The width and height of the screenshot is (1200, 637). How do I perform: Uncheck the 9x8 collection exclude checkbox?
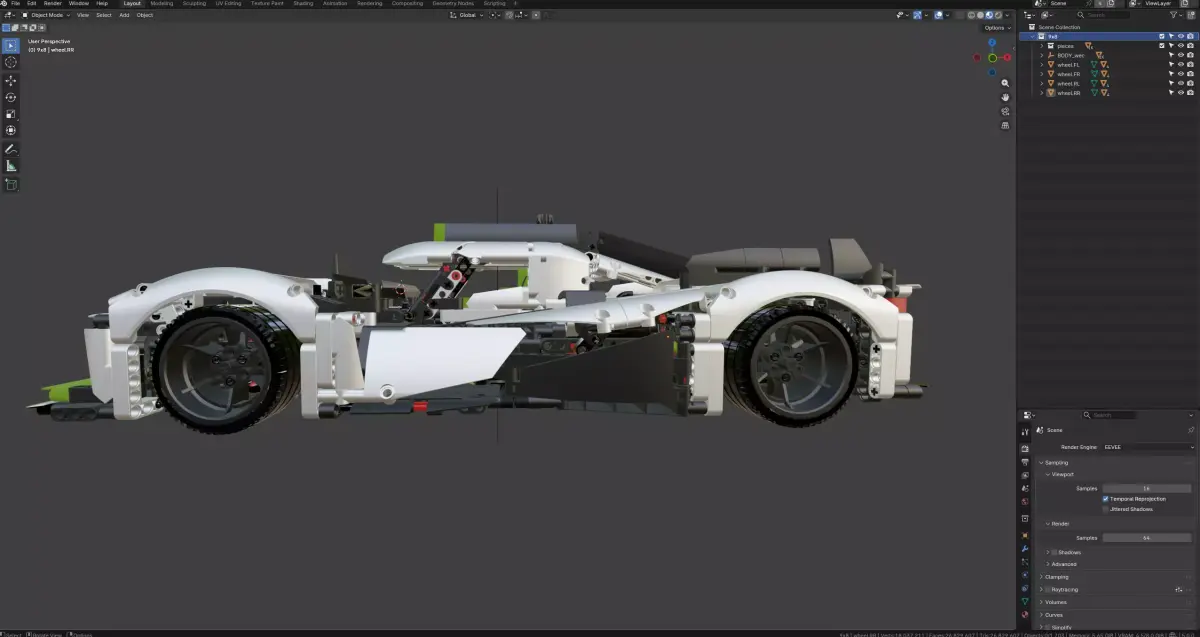click(x=1162, y=36)
